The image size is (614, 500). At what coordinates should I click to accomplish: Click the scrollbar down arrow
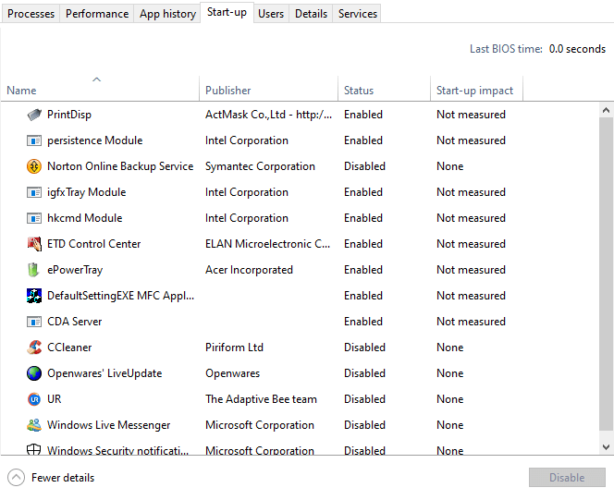pos(606,447)
